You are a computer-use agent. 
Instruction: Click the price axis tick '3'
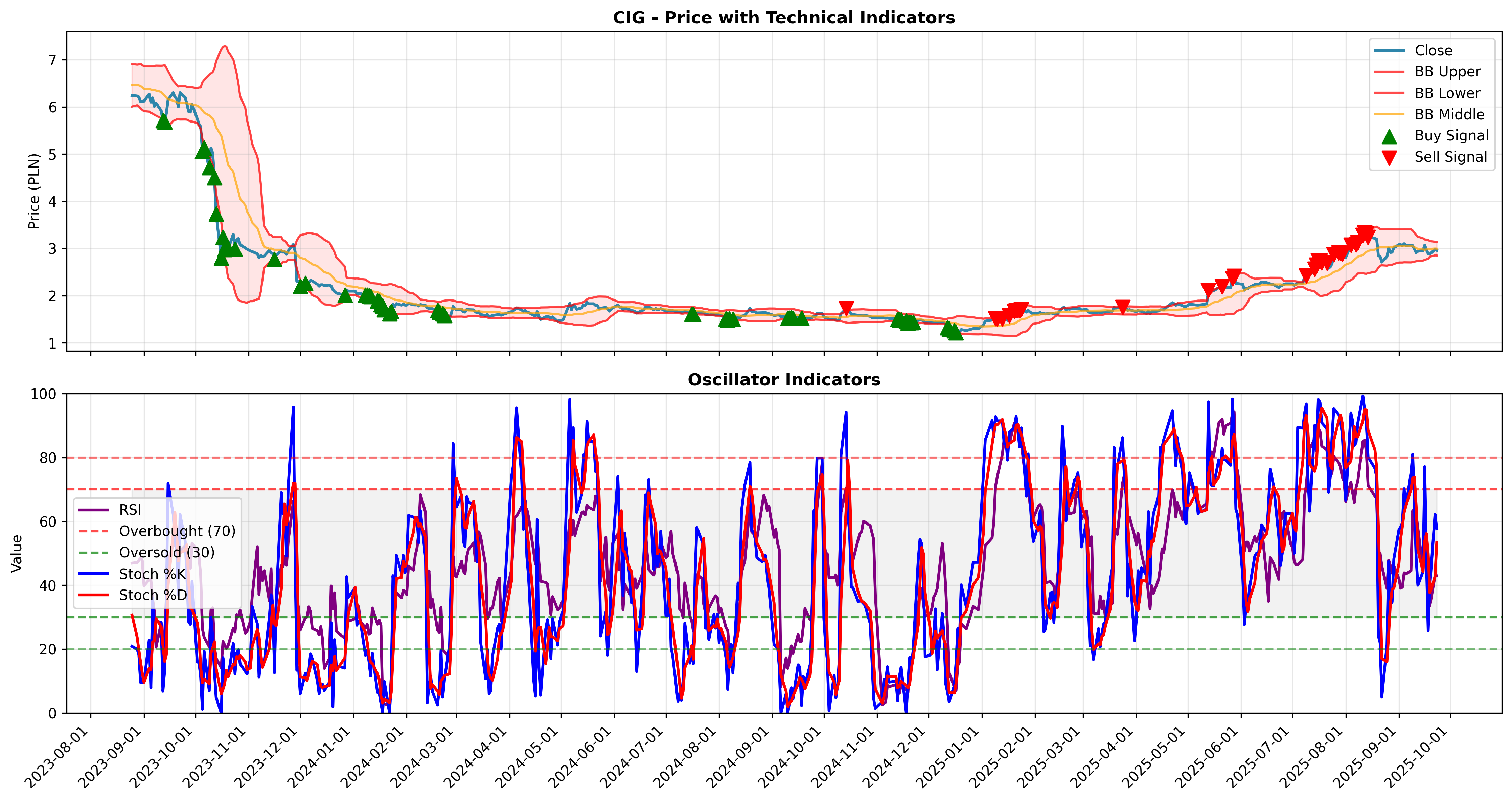(53, 249)
